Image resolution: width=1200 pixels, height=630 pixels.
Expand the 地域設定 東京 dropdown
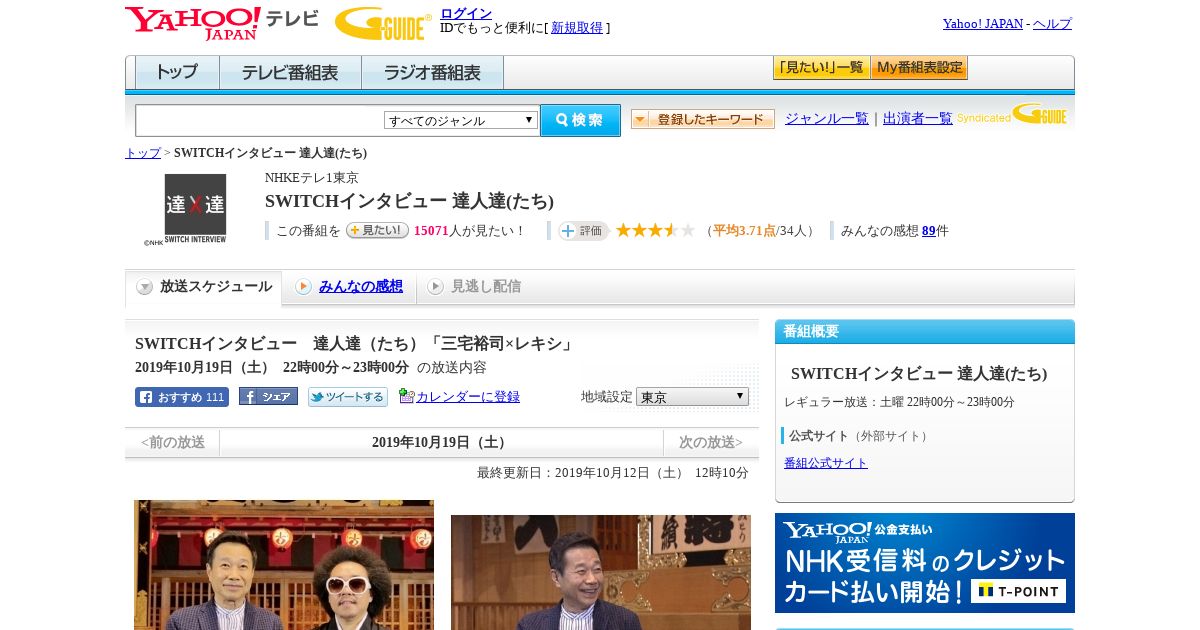[x=692, y=397]
